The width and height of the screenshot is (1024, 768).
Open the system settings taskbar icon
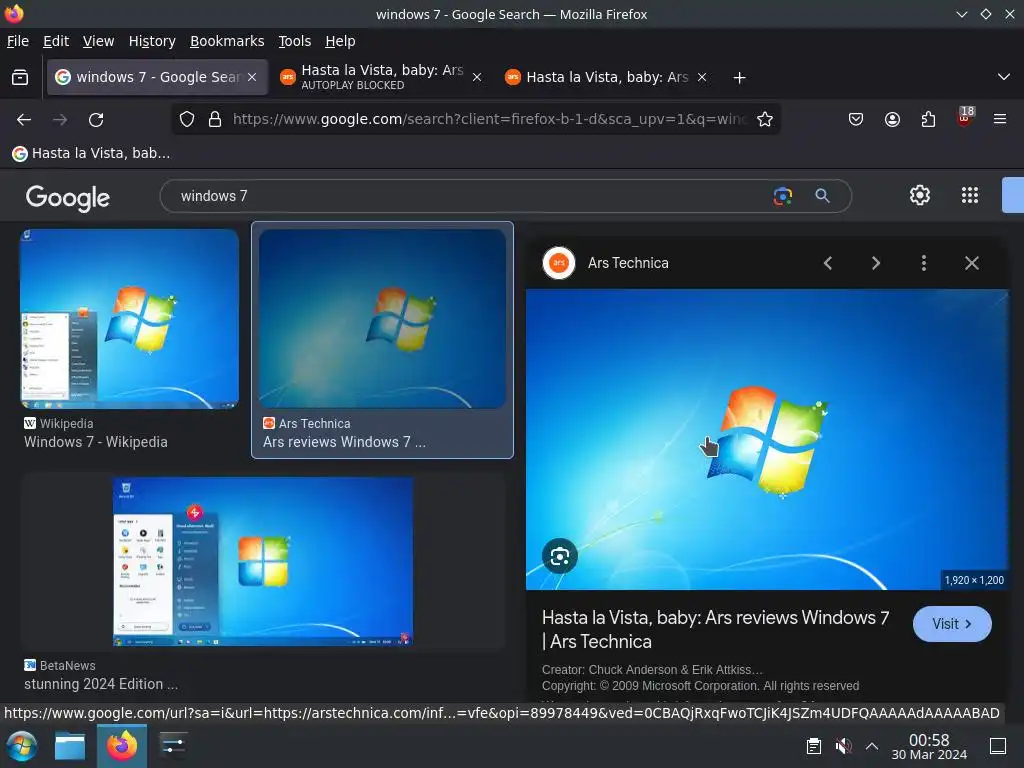pos(173,746)
